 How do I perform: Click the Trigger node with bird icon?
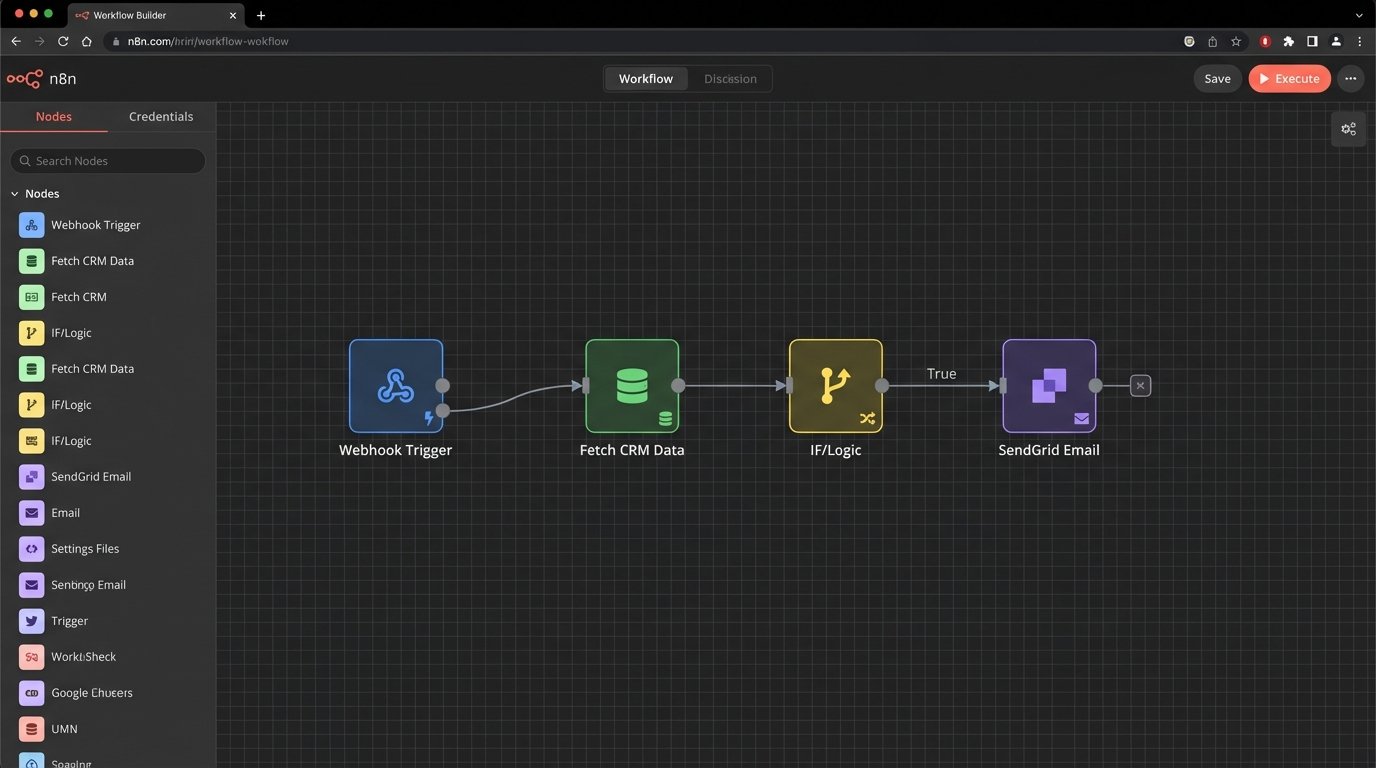32,621
